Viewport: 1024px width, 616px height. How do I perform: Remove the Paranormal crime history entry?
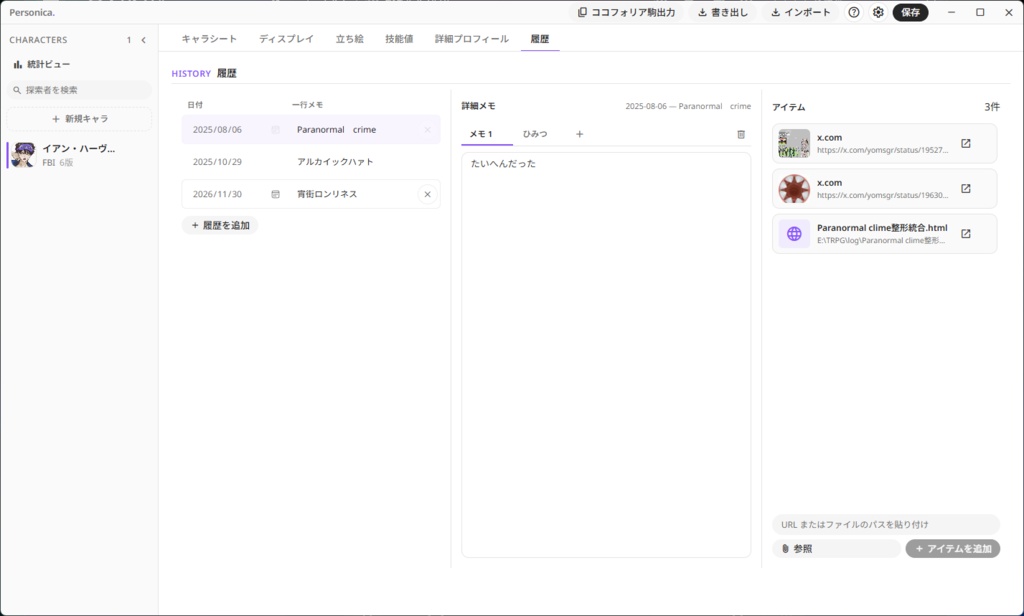427,129
